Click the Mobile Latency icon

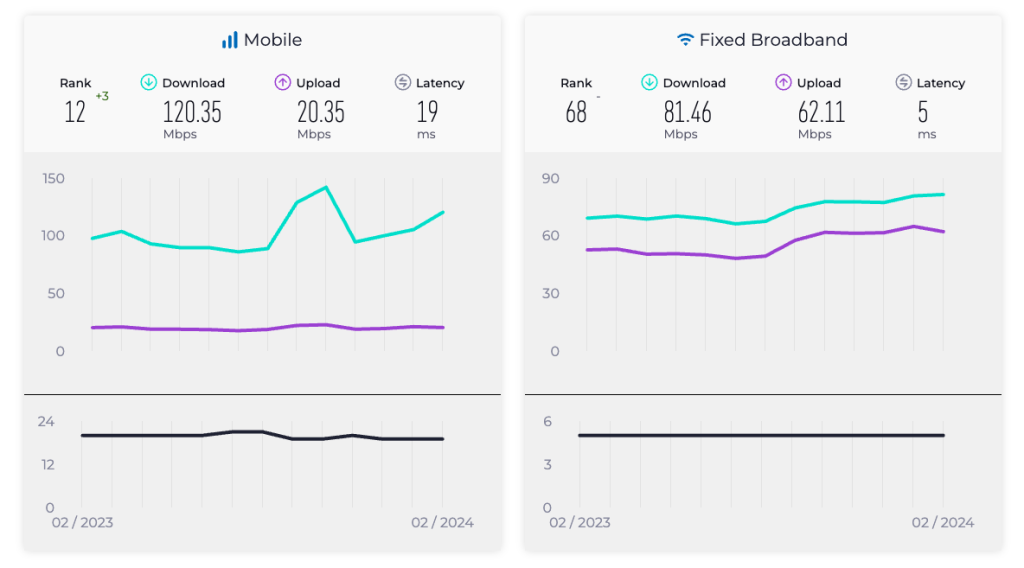point(403,82)
